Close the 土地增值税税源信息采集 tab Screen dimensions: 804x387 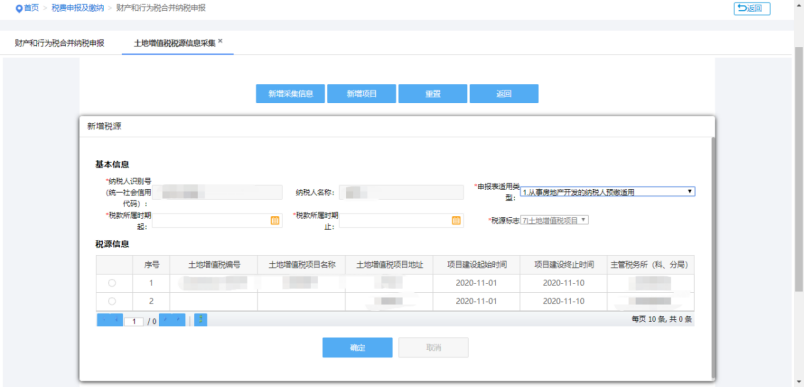click(x=220, y=40)
